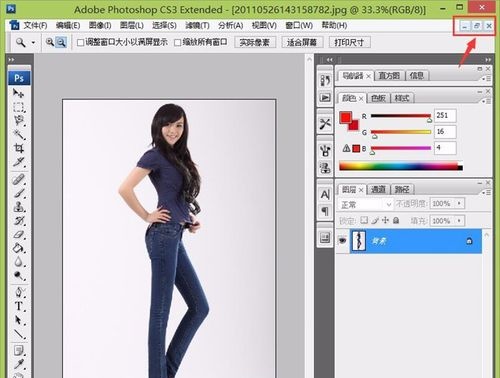This screenshot has height=378, width=500.
Task: Select the Magic Wand tool
Action: [x=19, y=134]
